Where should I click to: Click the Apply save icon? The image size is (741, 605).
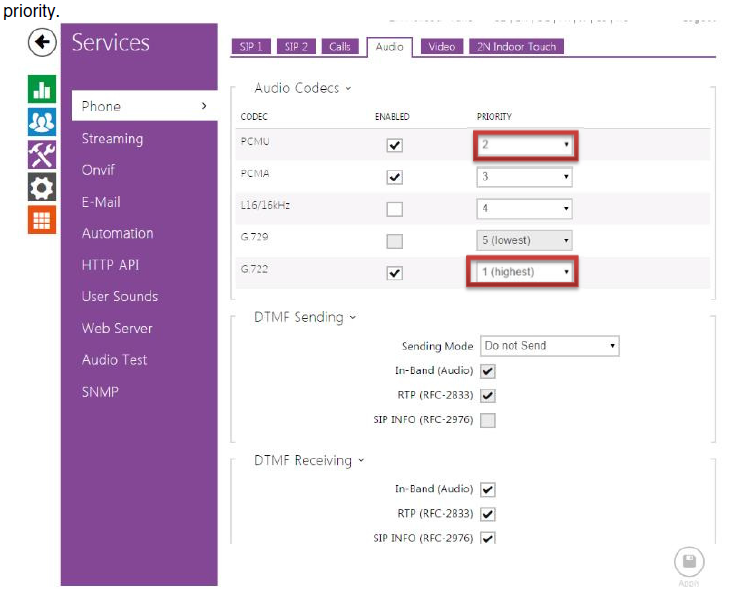[x=689, y=562]
